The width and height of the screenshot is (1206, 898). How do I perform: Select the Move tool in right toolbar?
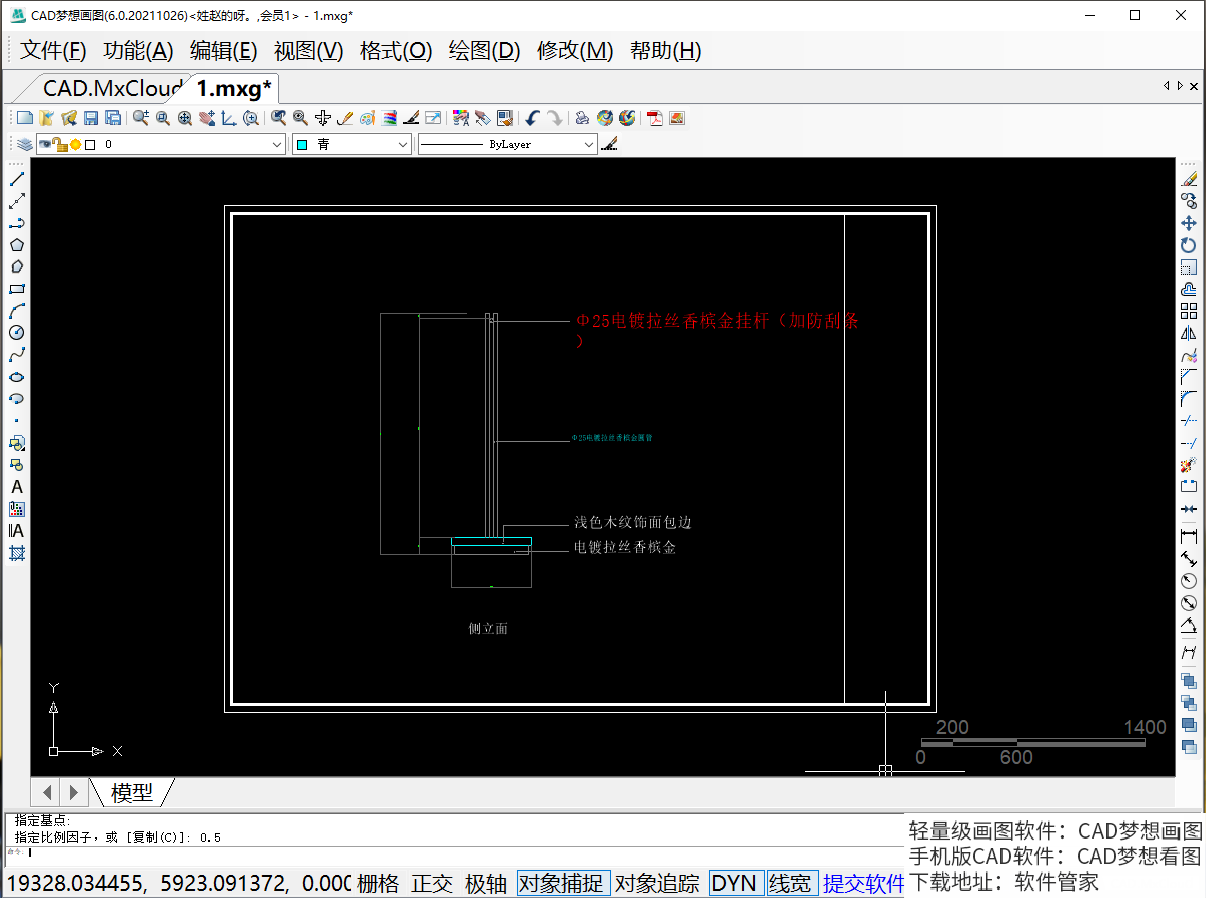click(1189, 223)
